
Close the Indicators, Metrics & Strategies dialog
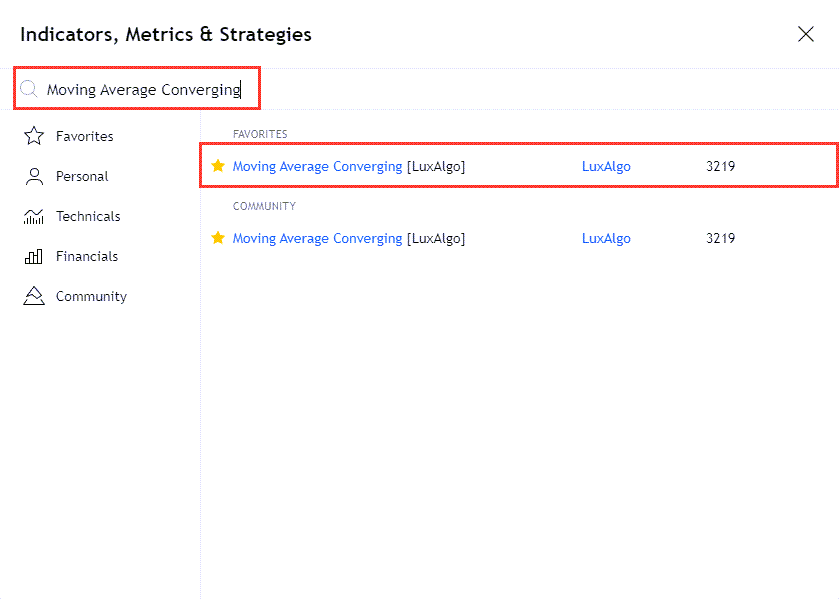(806, 34)
